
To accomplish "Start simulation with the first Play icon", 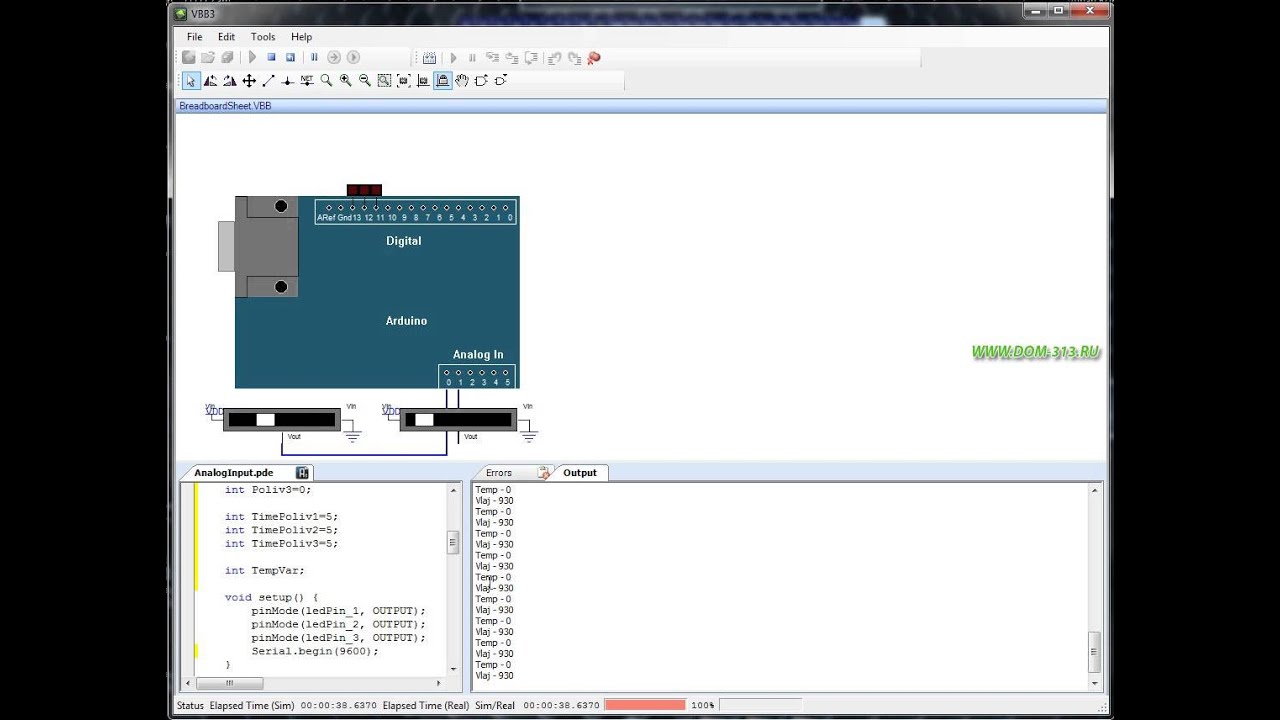I will [252, 58].
